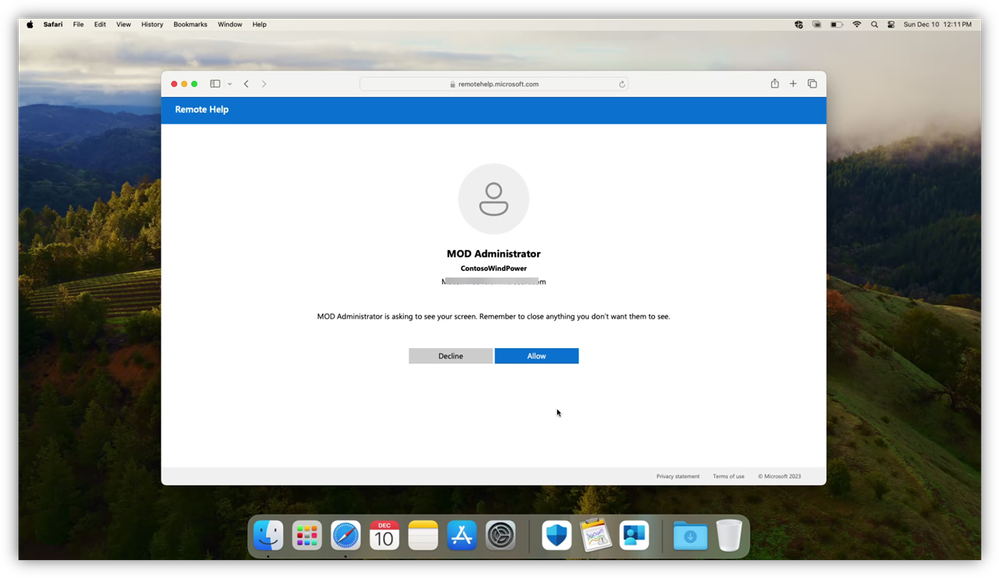Open Spotlight search magnifier icon
Screen dimensions: 999x578
874,25
